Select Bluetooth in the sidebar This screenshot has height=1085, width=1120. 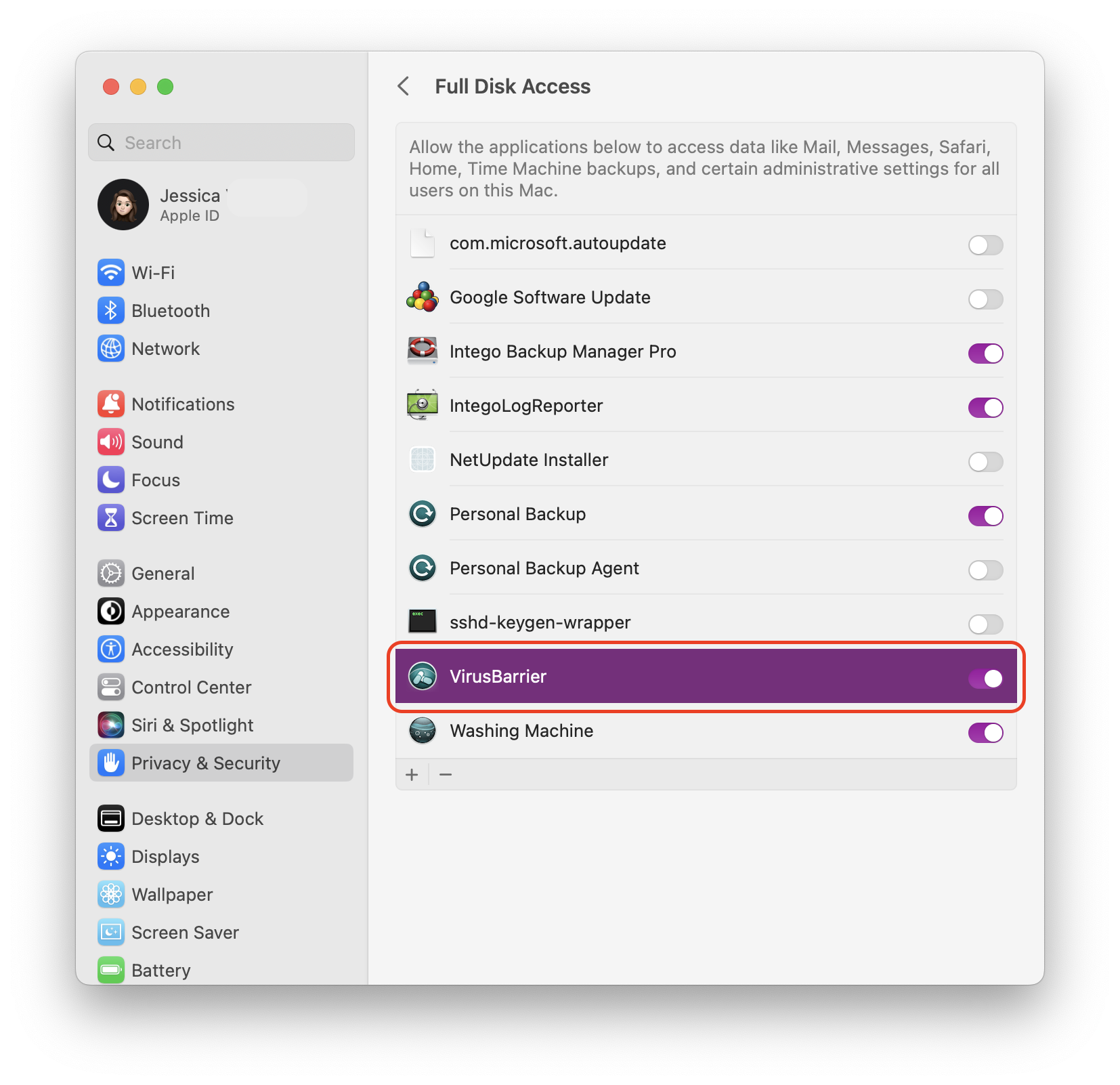pyautogui.click(x=221, y=311)
